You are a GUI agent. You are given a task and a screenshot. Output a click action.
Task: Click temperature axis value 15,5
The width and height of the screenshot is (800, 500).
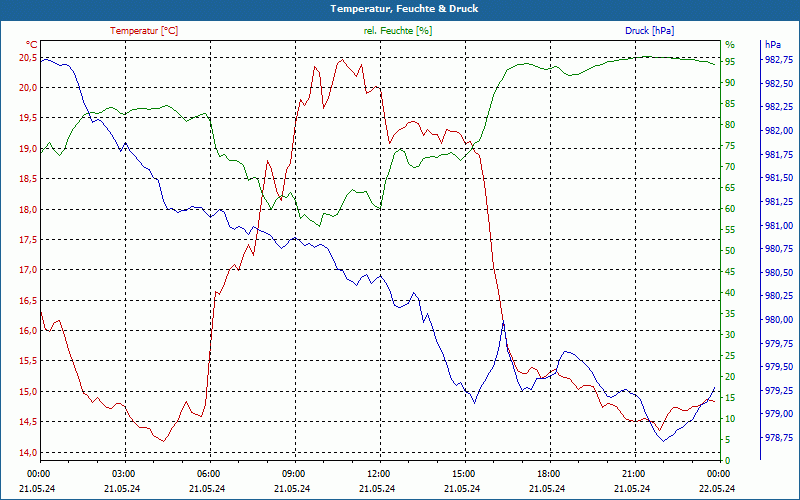click(x=28, y=361)
